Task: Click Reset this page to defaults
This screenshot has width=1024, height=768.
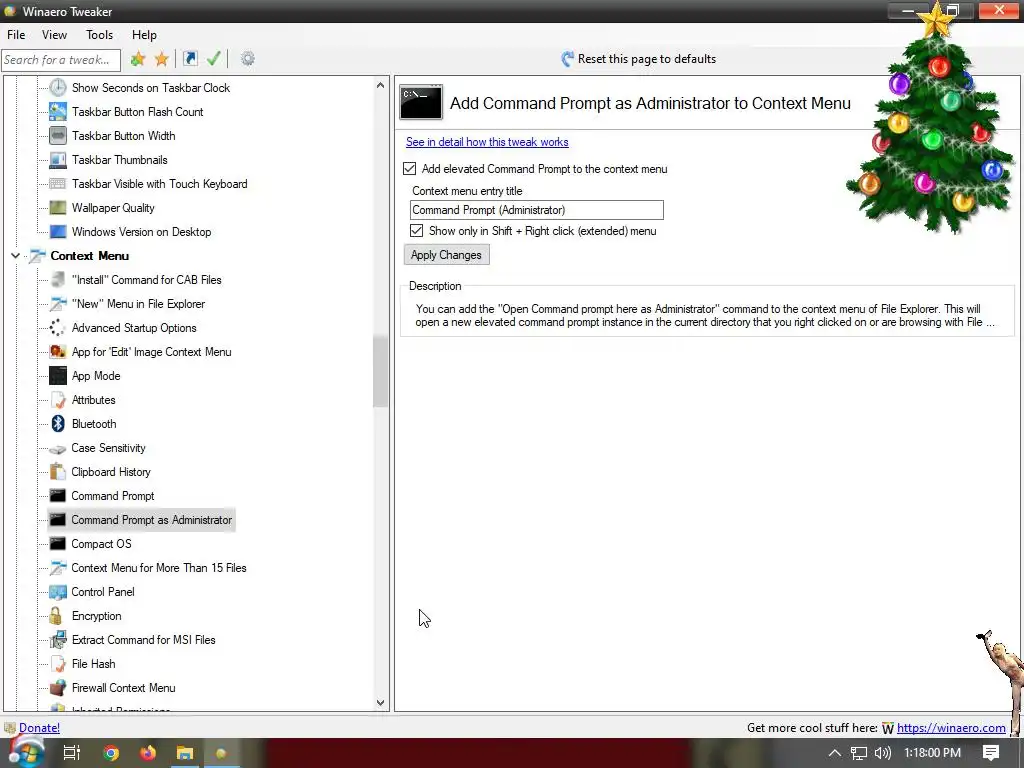Action: point(639,59)
